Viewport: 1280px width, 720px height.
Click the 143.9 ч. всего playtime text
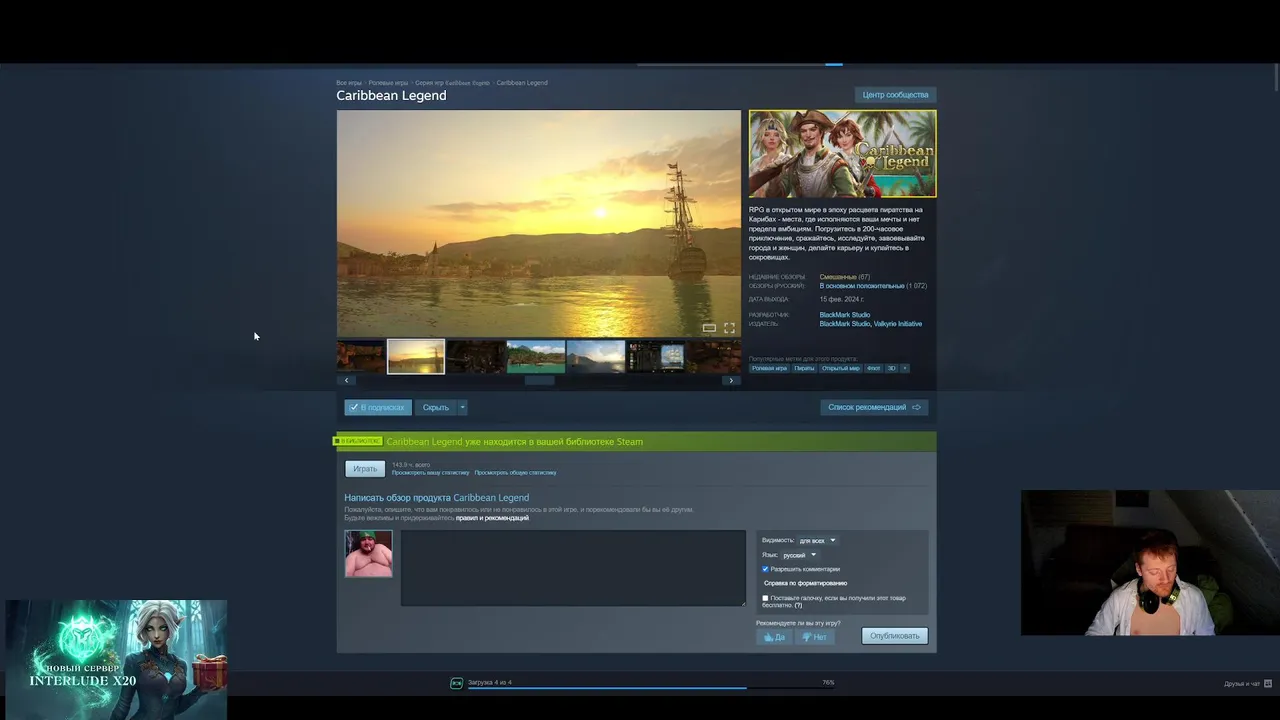click(411, 465)
